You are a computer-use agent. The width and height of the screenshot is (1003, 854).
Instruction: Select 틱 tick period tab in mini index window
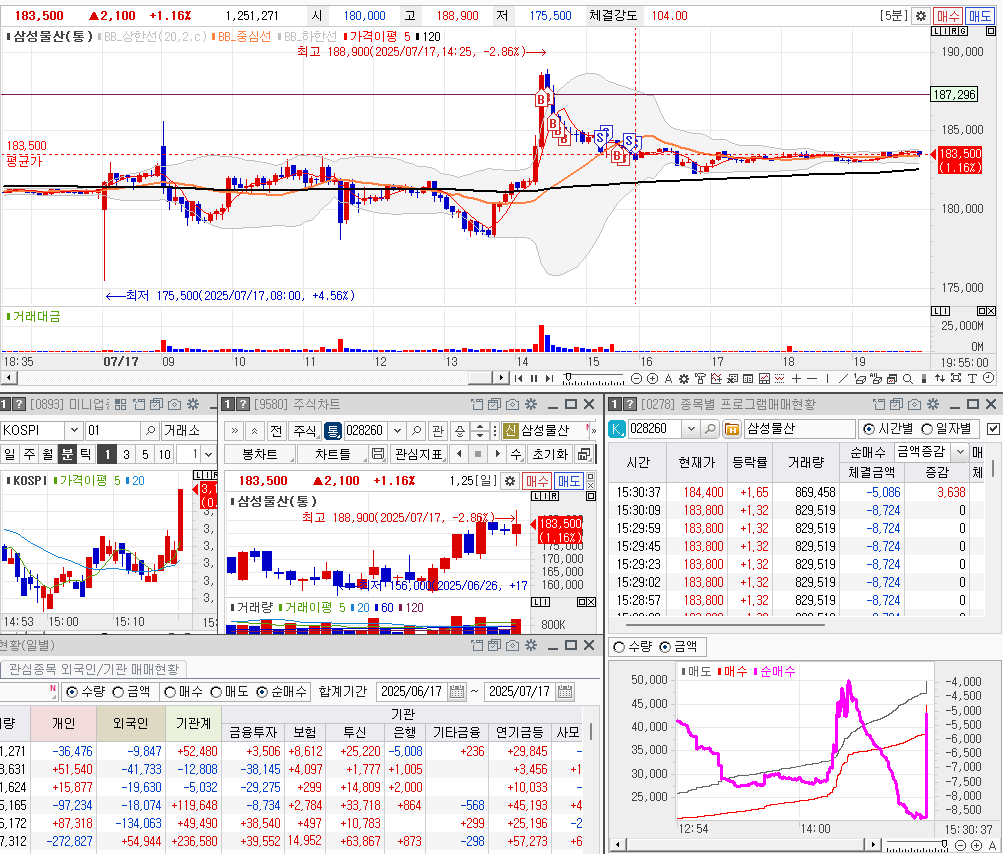[x=86, y=454]
